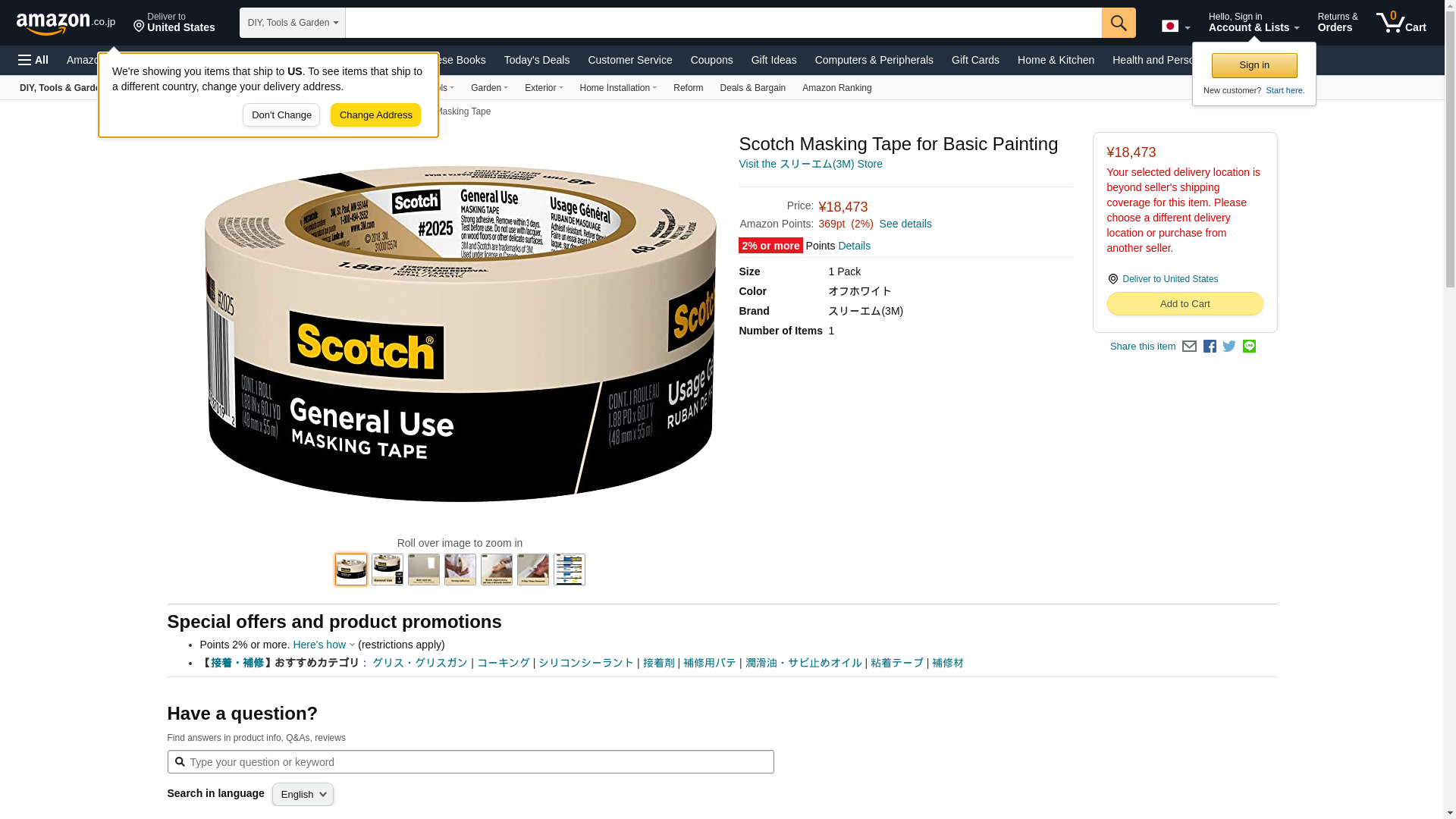This screenshot has width=1456, height=819.
Task: Share this item via LINE icon
Action: point(1249,347)
